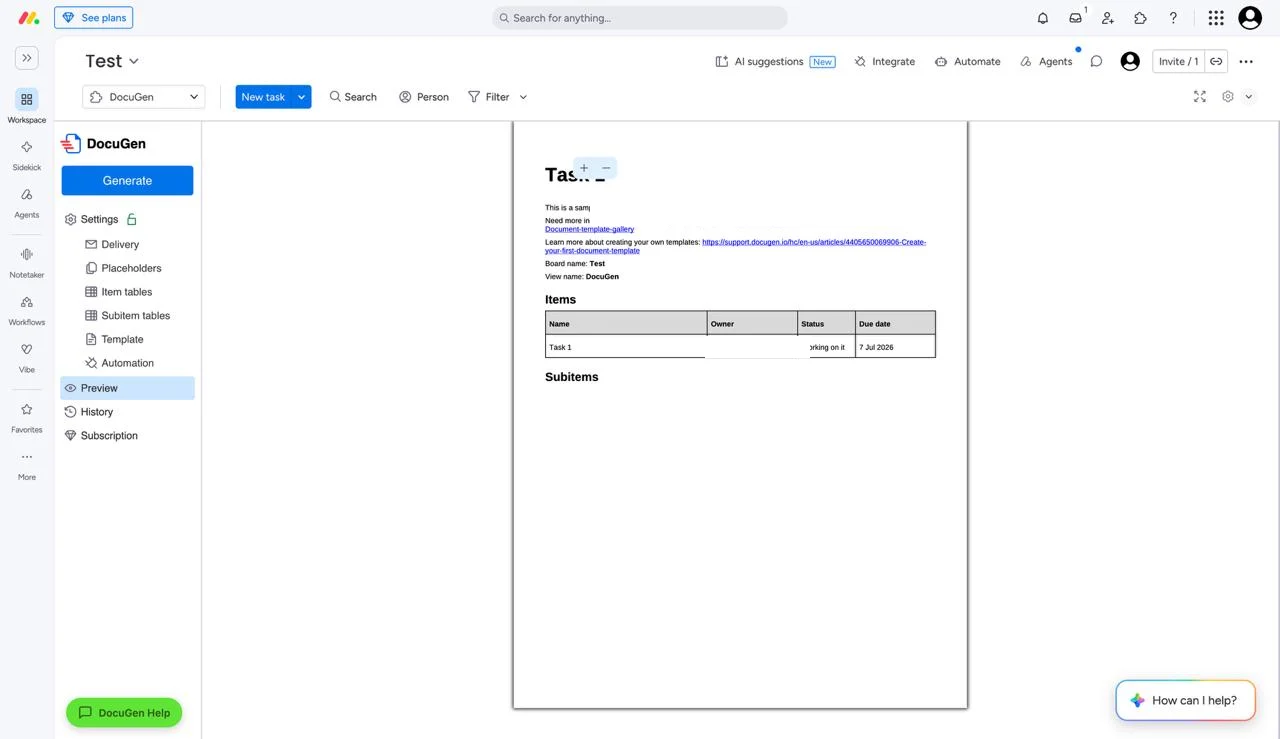Open the Delivery settings

112,244
